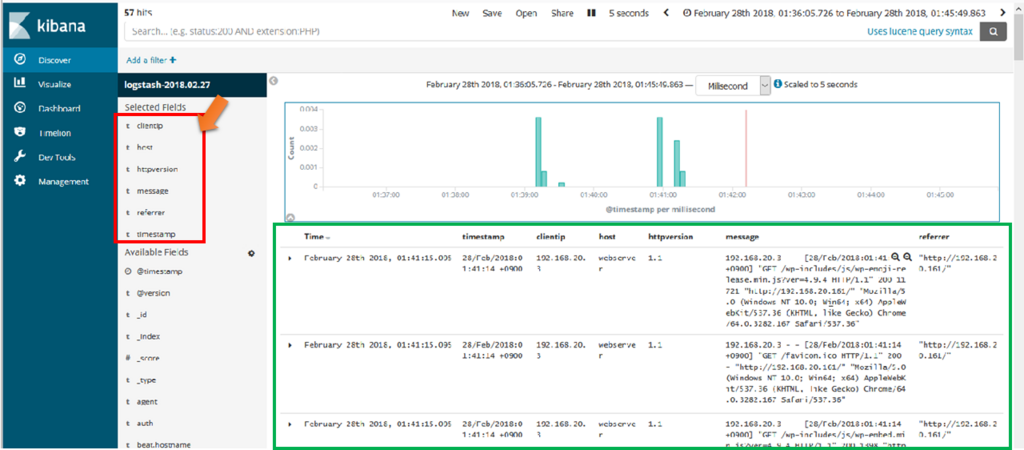Go to Dashboard in sidebar
The image size is (1024, 450).
pos(59,108)
